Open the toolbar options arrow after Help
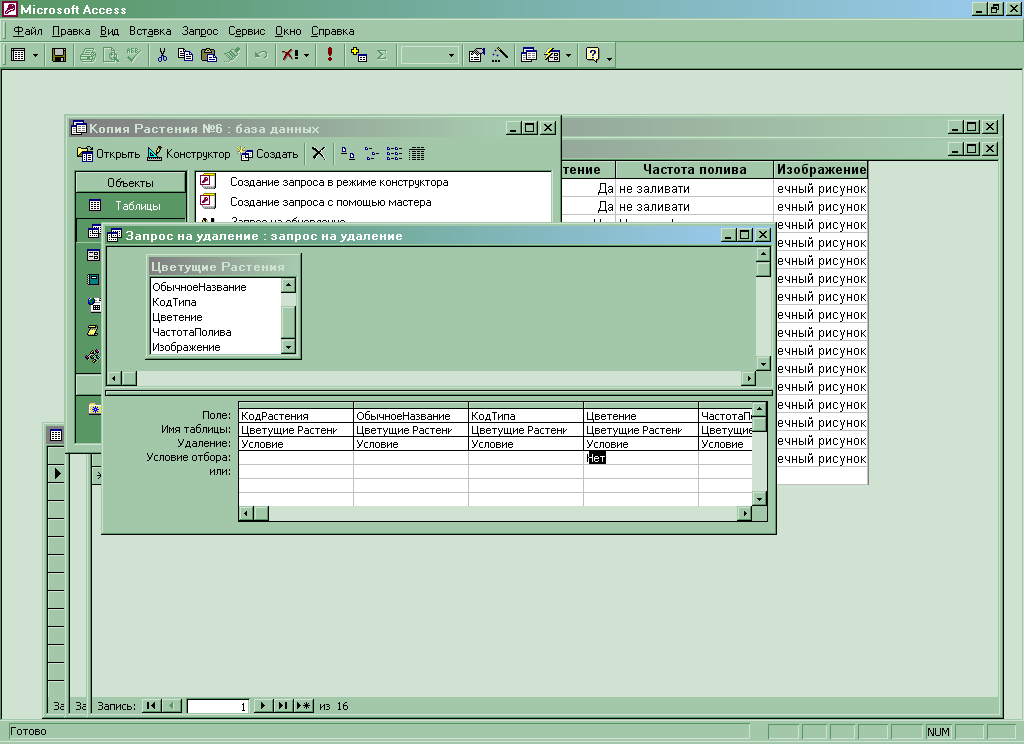Viewport: 1024px width, 744px height. pos(609,57)
